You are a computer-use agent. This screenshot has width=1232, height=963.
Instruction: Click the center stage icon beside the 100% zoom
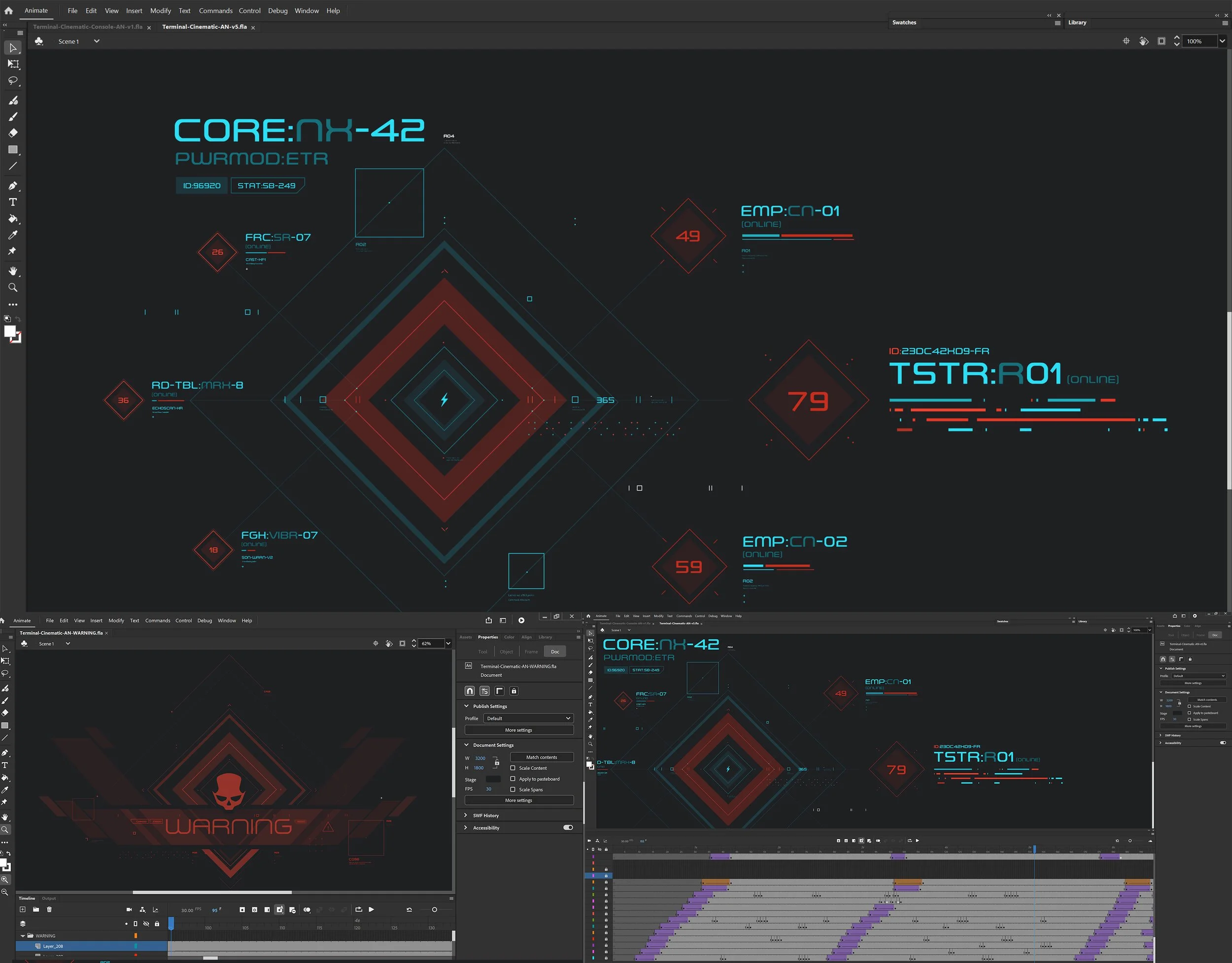pyautogui.click(x=1126, y=41)
